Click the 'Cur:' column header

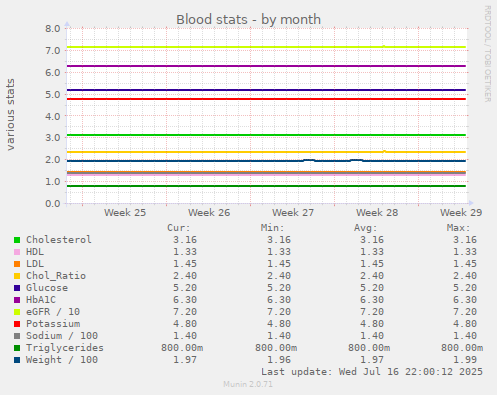tap(179, 228)
